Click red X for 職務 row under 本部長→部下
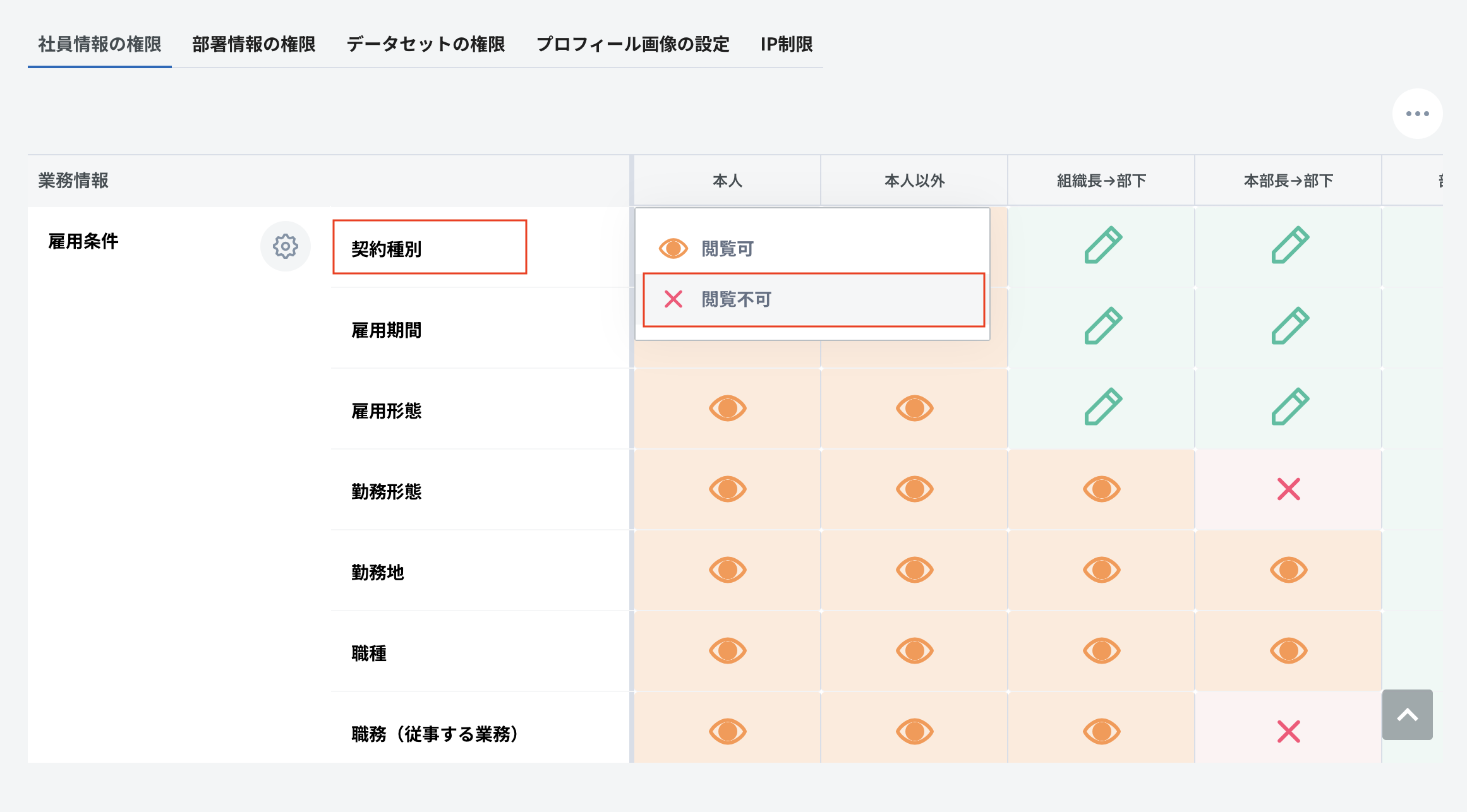This screenshot has height=812, width=1467. tap(1288, 732)
